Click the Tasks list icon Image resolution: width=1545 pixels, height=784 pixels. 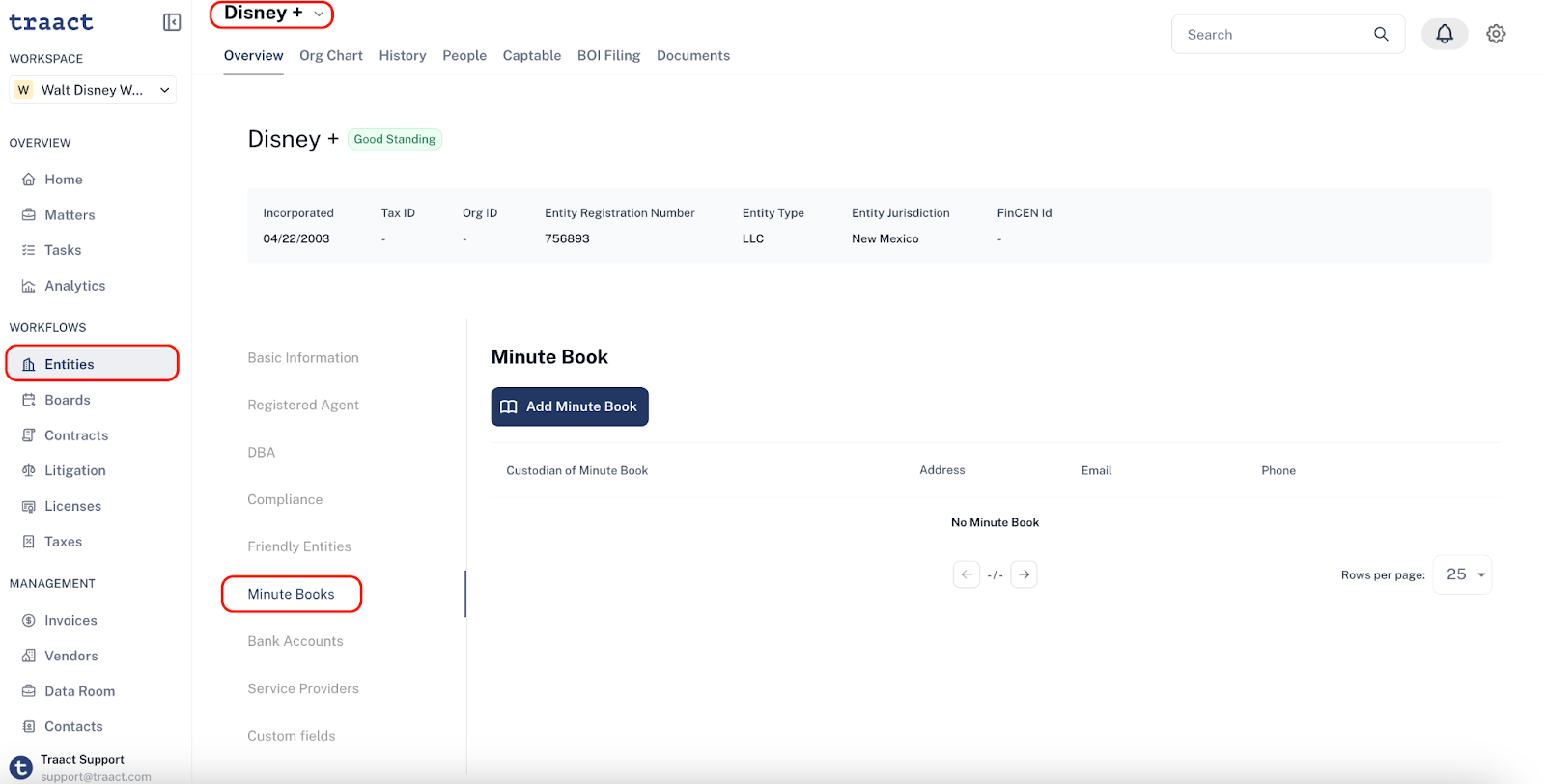(x=29, y=250)
